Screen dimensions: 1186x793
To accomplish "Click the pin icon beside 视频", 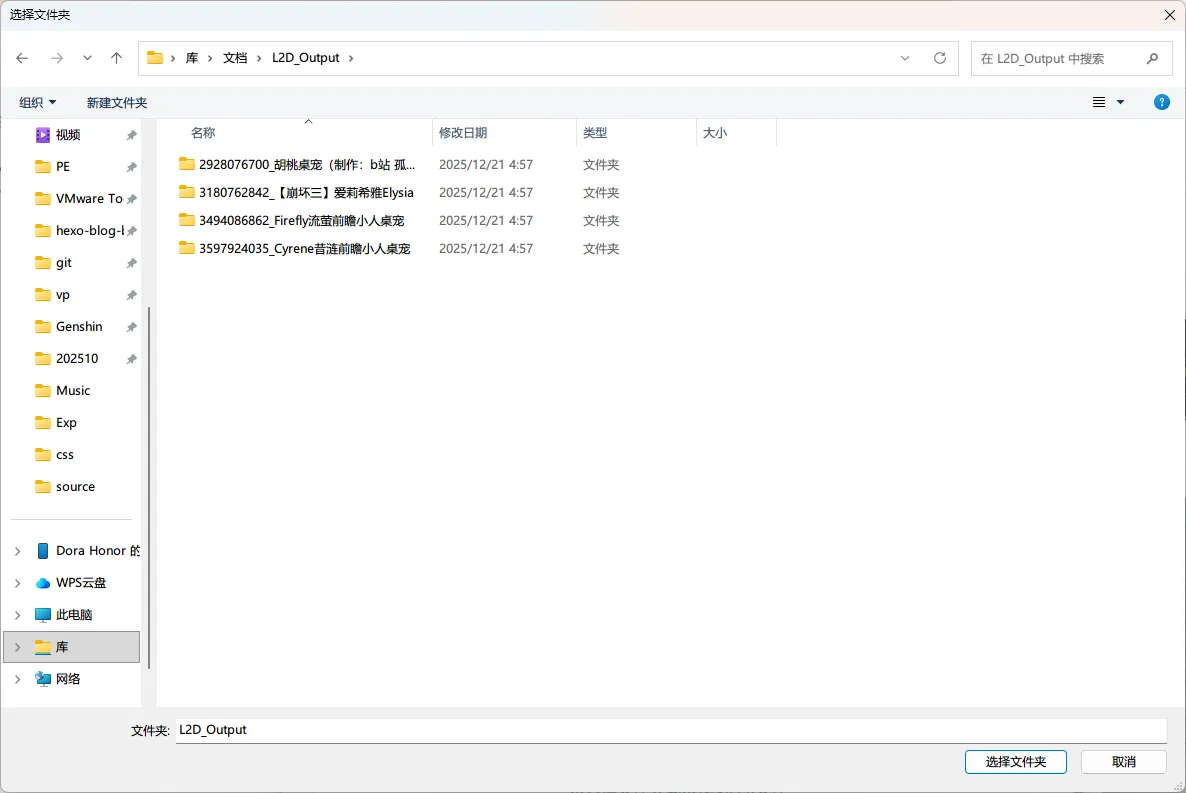I will tap(131, 135).
